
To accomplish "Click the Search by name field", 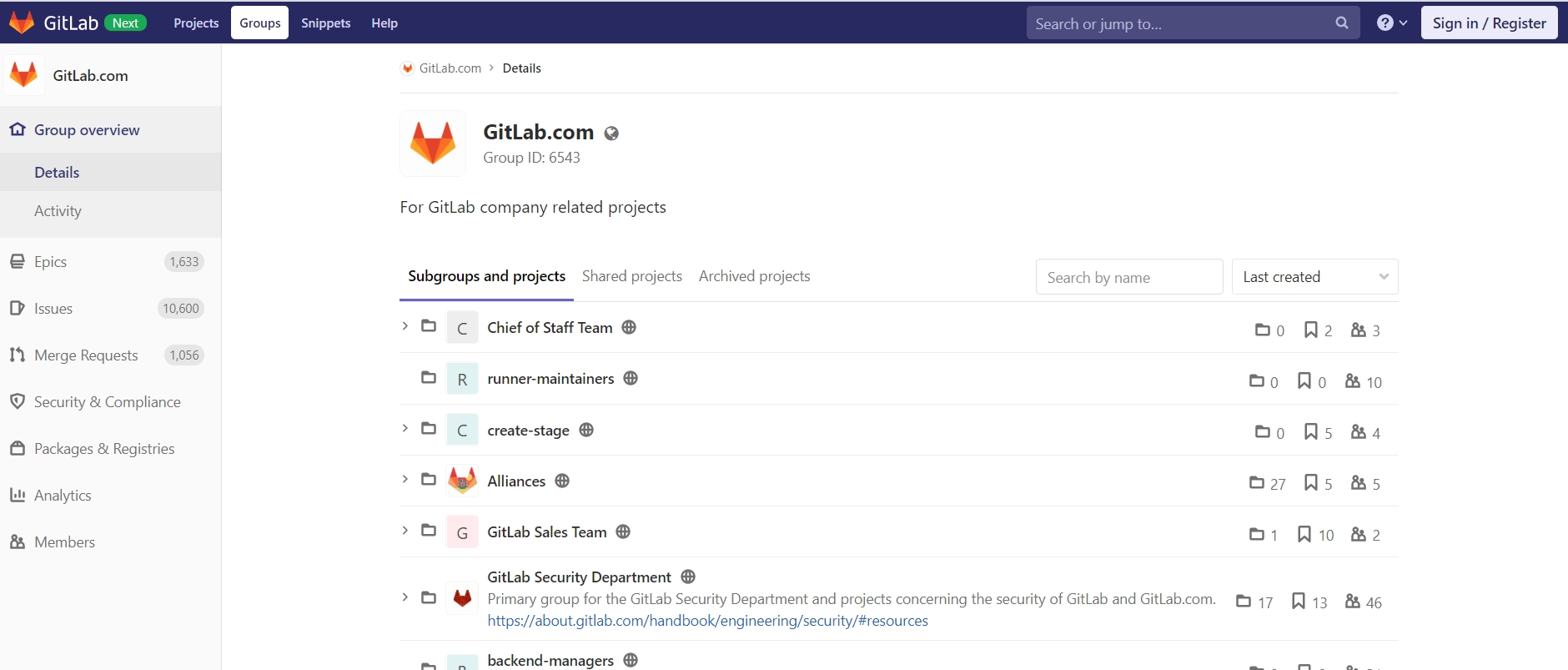I will click(1128, 277).
